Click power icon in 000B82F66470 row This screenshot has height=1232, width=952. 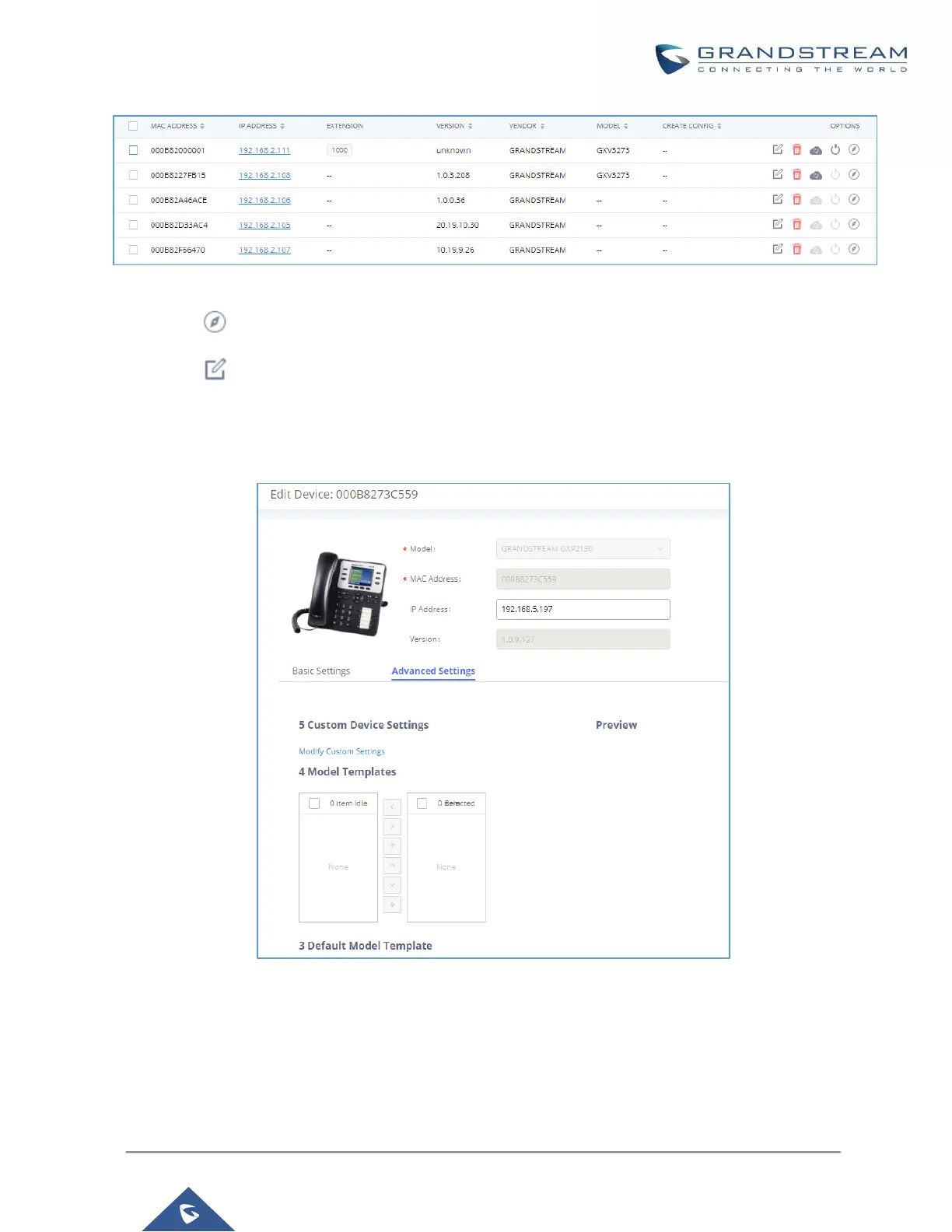835,249
